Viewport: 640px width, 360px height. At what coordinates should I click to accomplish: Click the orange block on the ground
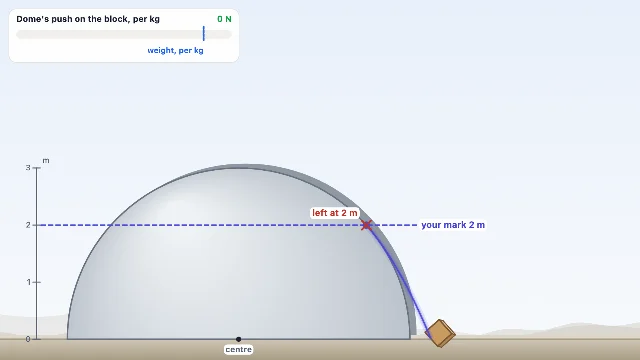(440, 333)
